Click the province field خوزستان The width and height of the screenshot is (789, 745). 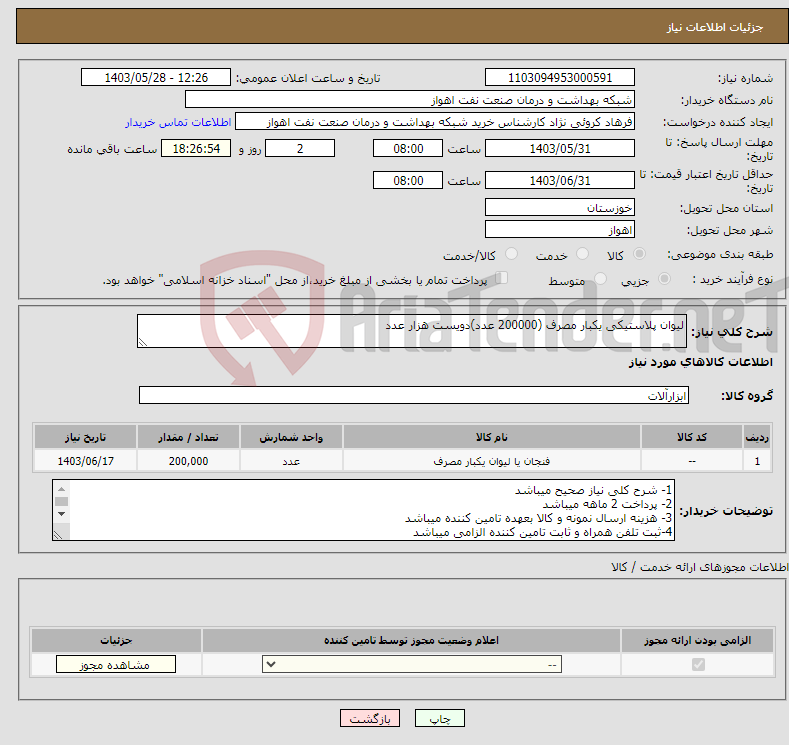point(560,207)
